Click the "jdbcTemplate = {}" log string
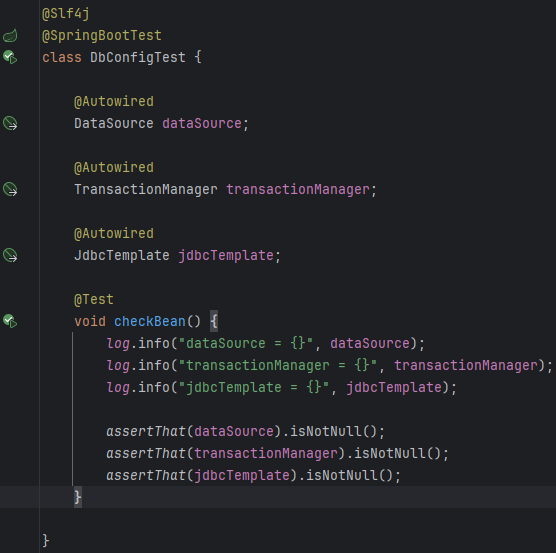 click(x=254, y=387)
